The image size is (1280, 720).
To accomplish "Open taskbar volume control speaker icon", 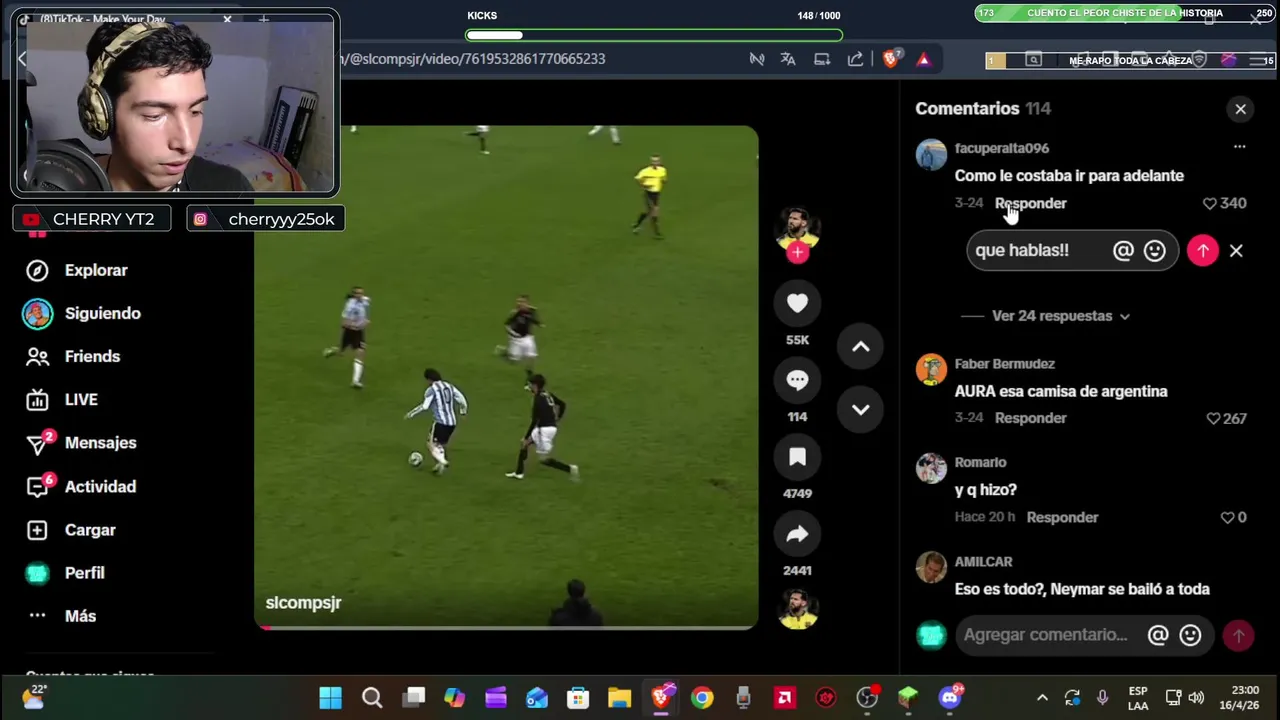I will coord(1196,698).
